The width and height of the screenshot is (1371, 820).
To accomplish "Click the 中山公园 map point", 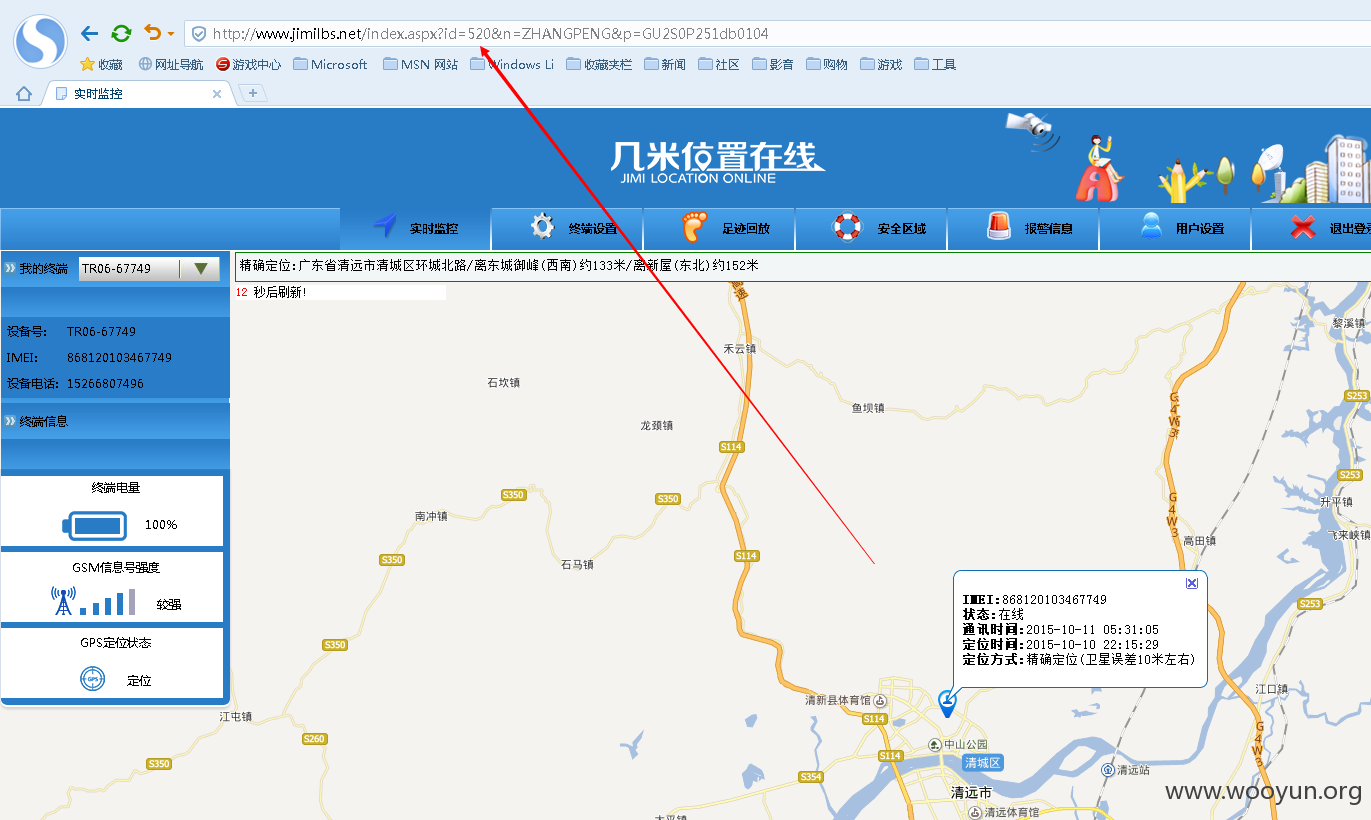I will (958, 745).
